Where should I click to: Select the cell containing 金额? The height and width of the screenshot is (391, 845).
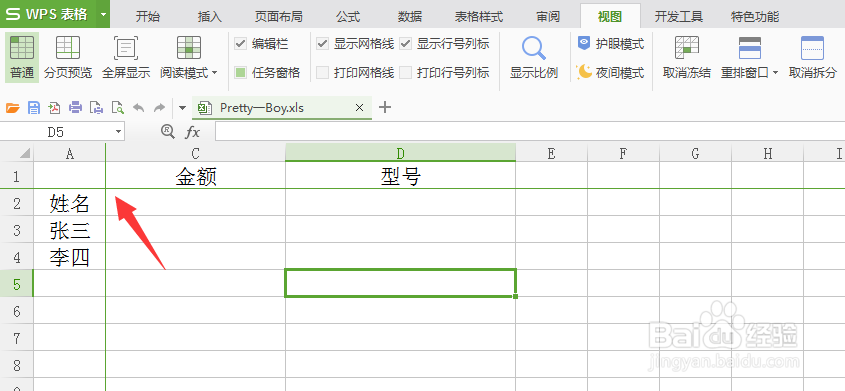point(196,176)
